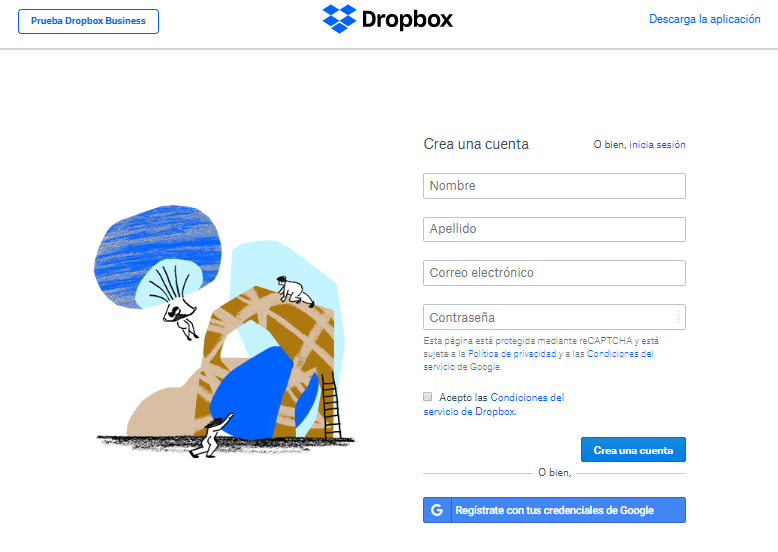Accept the Dropbox terms checkbox

click(x=428, y=396)
